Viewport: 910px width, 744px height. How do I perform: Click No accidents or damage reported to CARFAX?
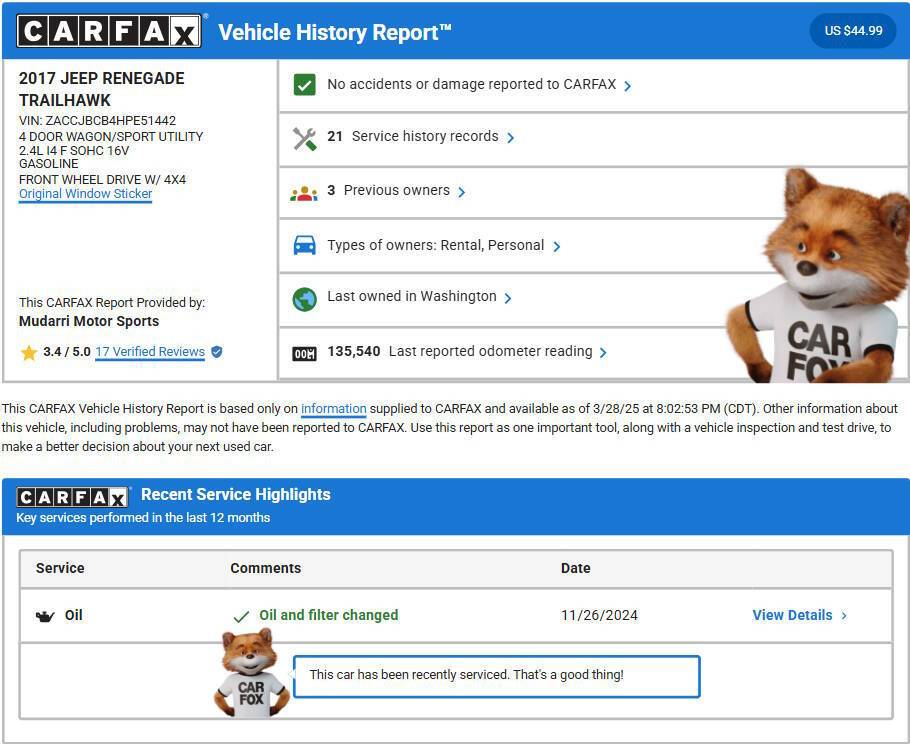(471, 84)
